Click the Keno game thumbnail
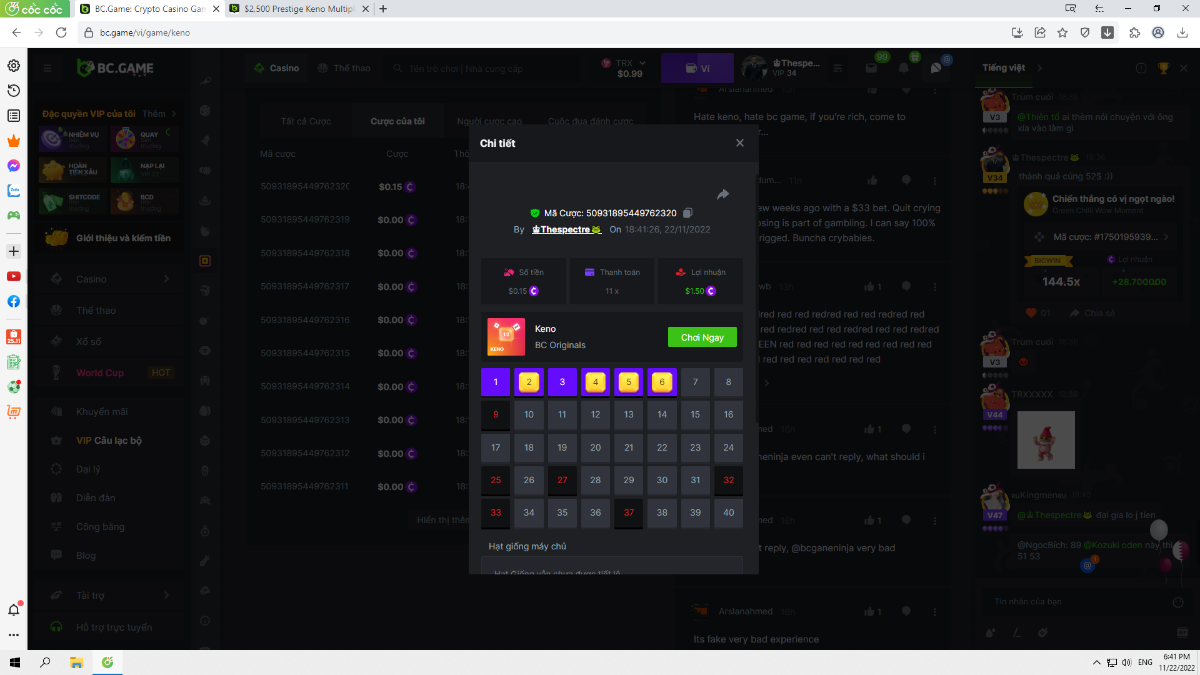The width and height of the screenshot is (1200, 675). pos(506,337)
